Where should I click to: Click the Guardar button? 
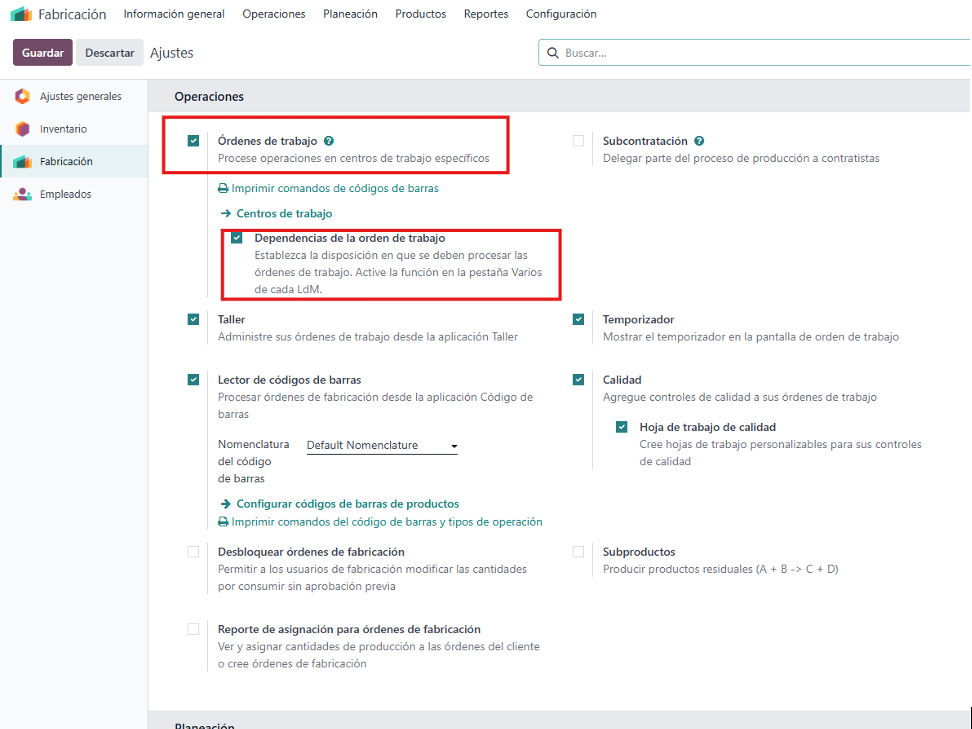point(43,53)
